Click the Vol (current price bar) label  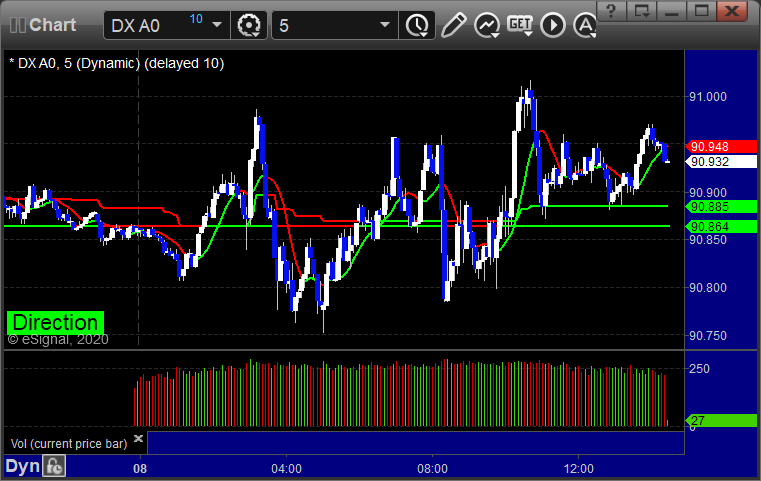[x=69, y=444]
